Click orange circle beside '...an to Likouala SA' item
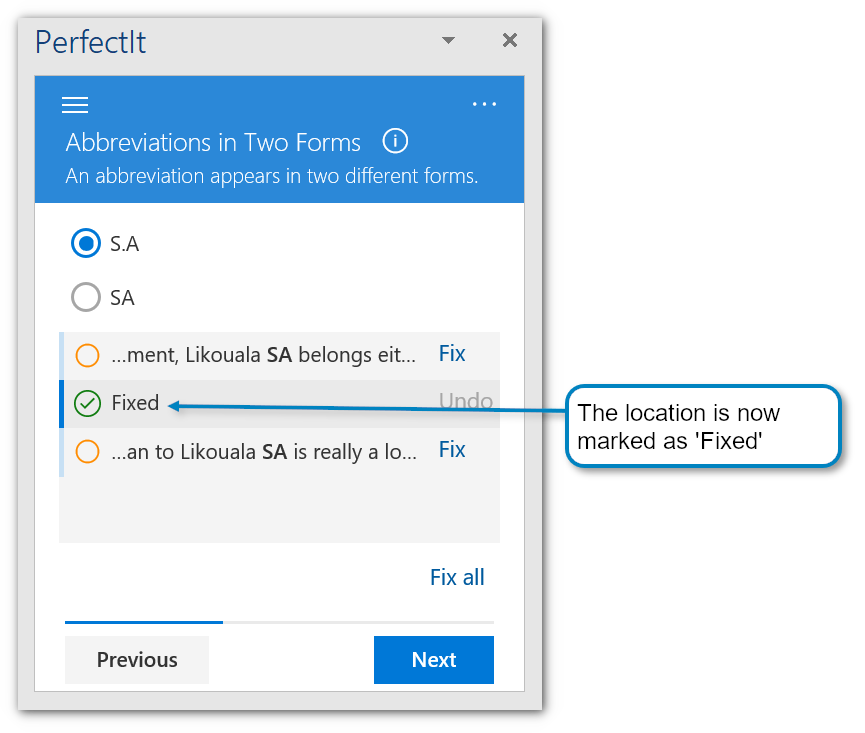This screenshot has height=733, width=865. pos(88,452)
